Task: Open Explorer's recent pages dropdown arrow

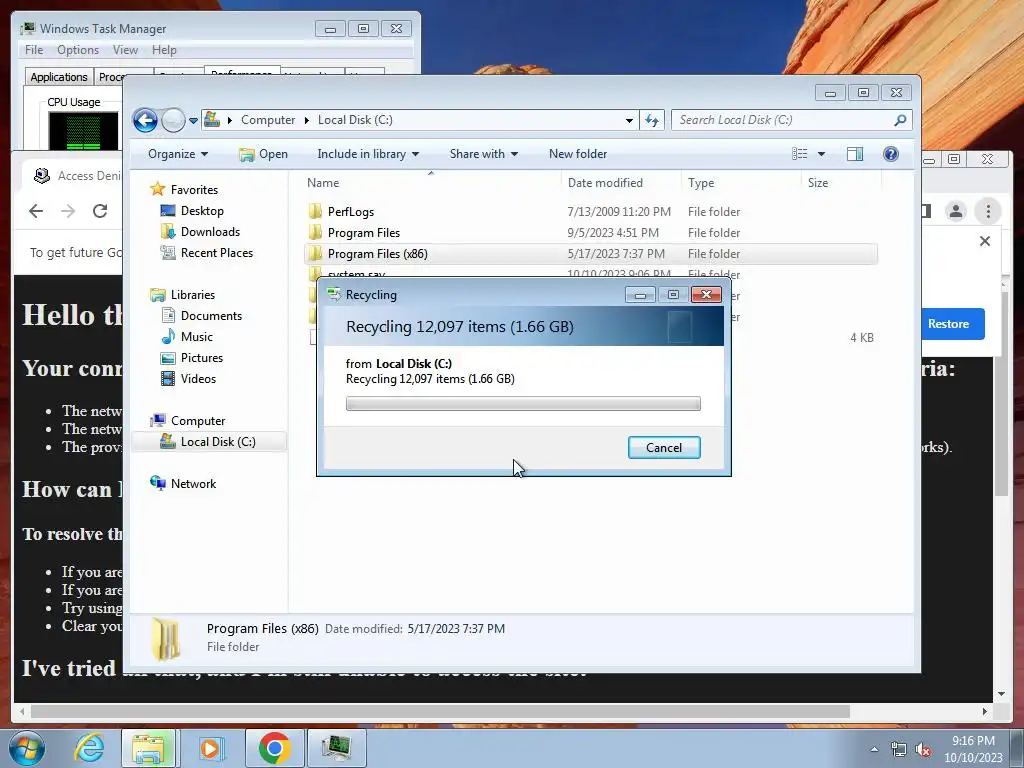Action: pyautogui.click(x=193, y=121)
